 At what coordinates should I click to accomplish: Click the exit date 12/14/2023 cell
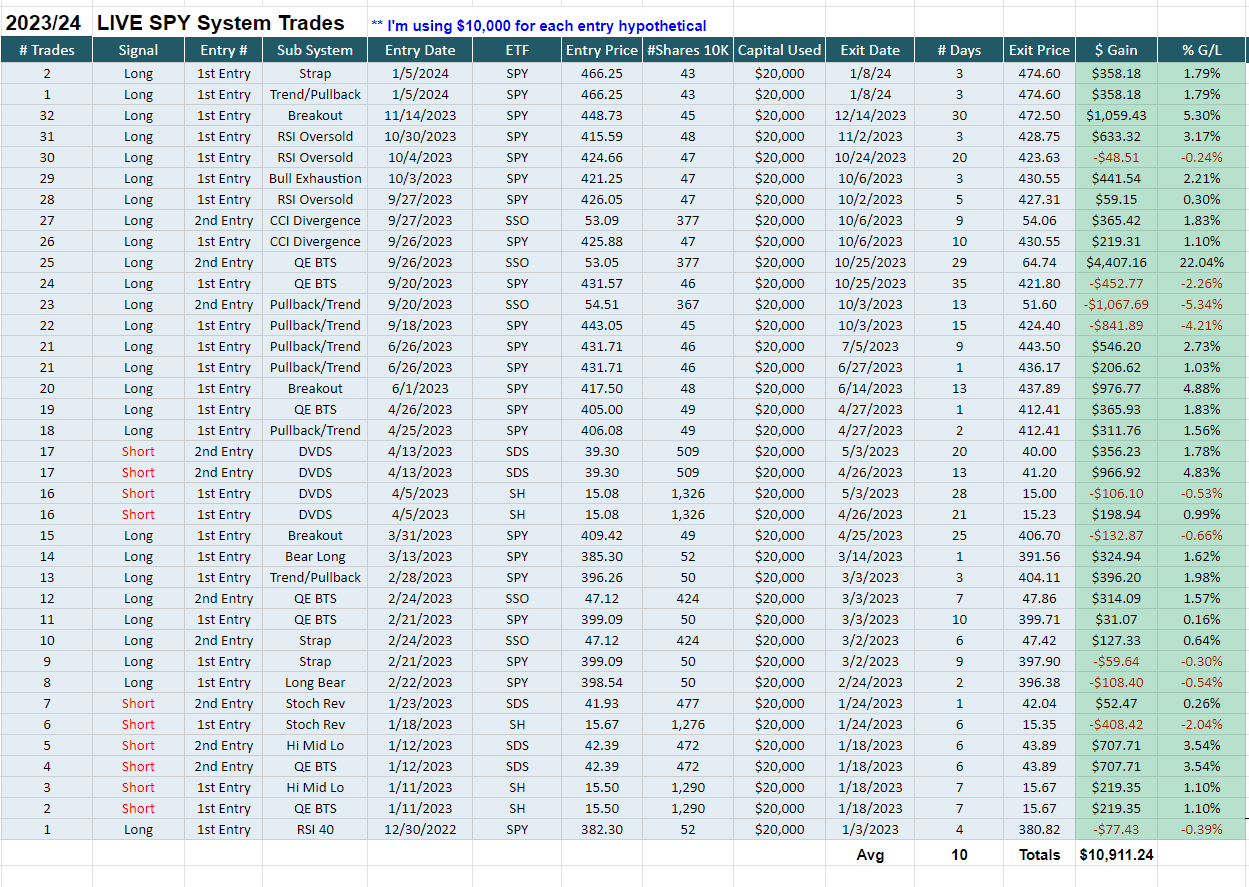[x=870, y=115]
